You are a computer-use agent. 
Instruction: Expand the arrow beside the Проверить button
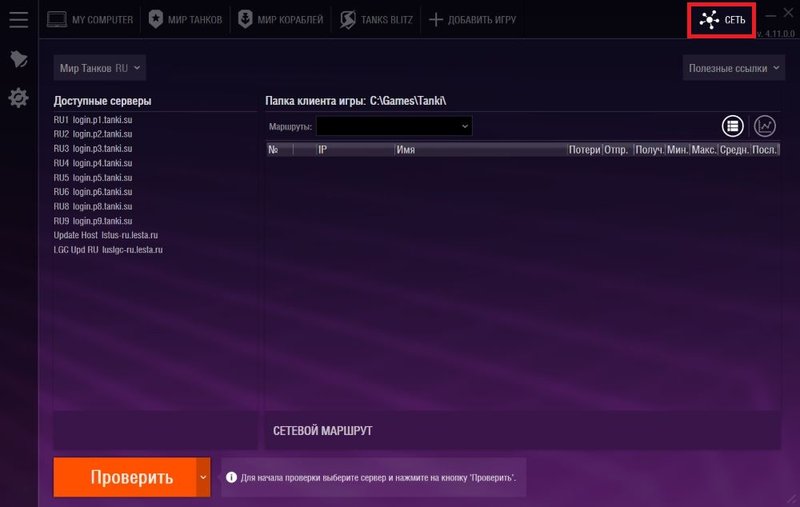204,477
